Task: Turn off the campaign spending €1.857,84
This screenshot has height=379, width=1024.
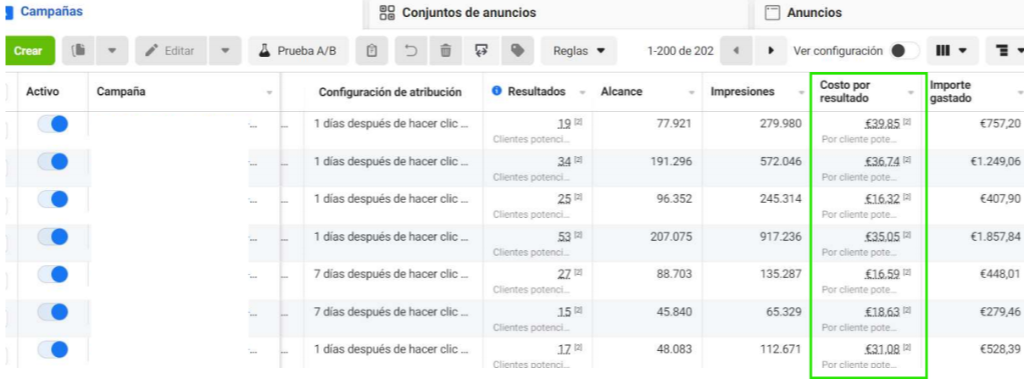Action: click(x=53, y=237)
